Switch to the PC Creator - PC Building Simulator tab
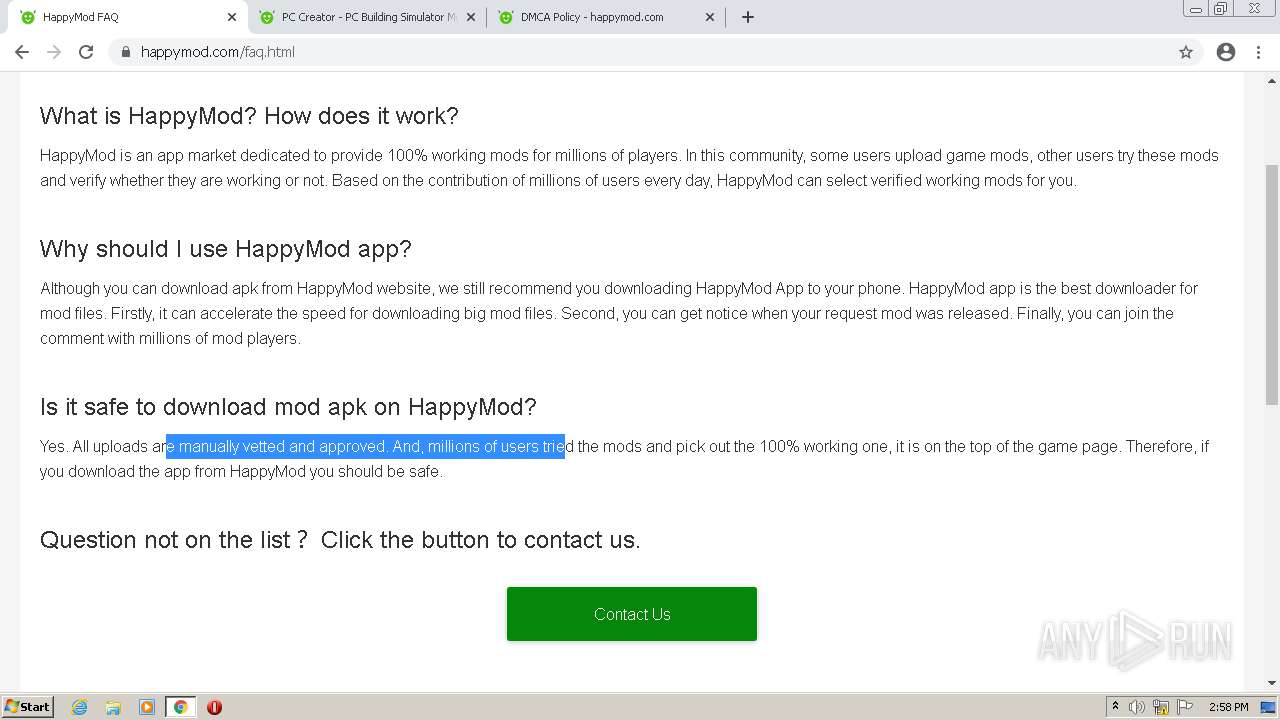Viewport: 1280px width, 720px height. tap(366, 17)
